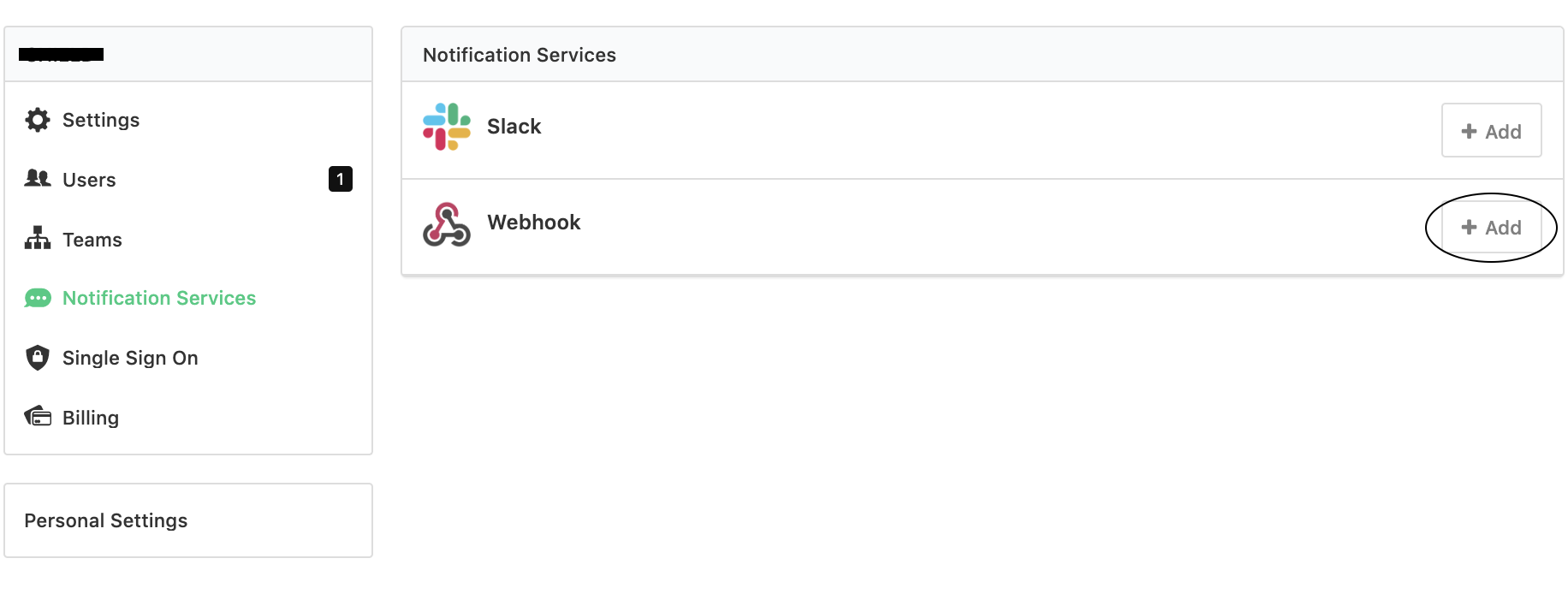This screenshot has width=1568, height=606.
Task: Click the Slack logo icon
Action: click(447, 127)
